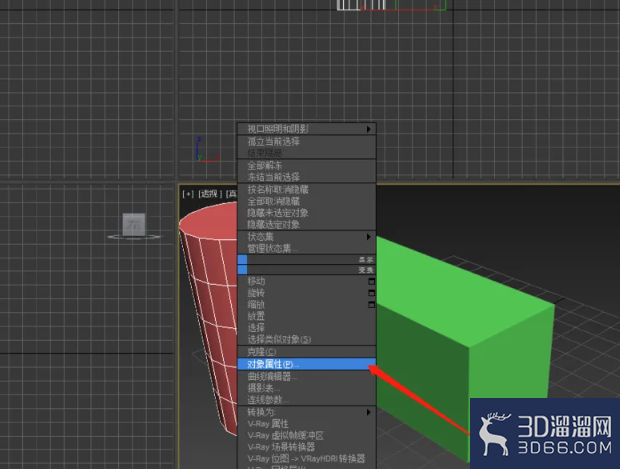620x469 pixels.
Task: Open Move transform settings box icon
Action: coord(371,282)
